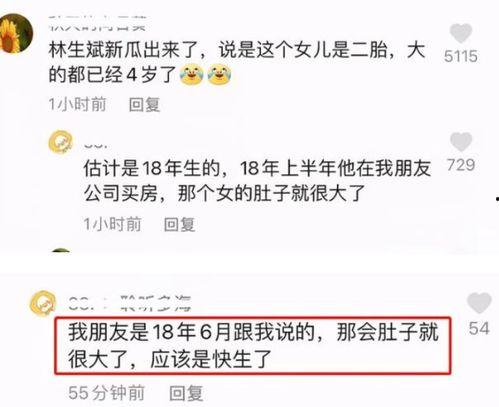Tap the heart above the 729 count
Screen dimensions: 499x407
[461, 142]
